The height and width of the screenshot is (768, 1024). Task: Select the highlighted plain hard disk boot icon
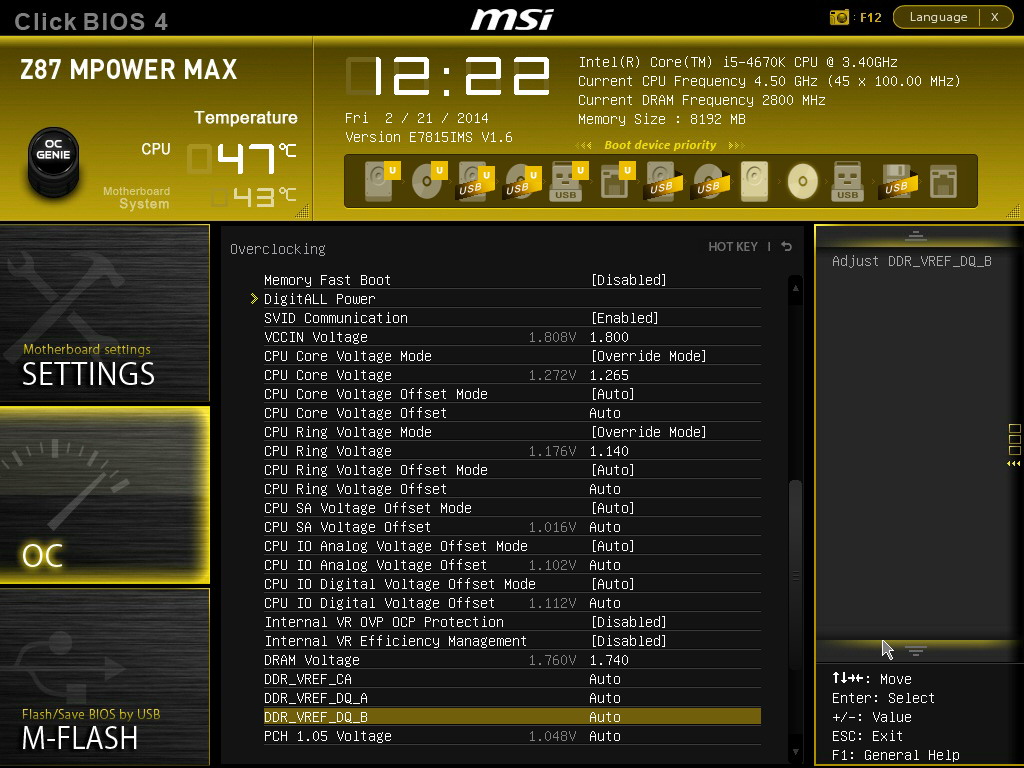pos(755,181)
